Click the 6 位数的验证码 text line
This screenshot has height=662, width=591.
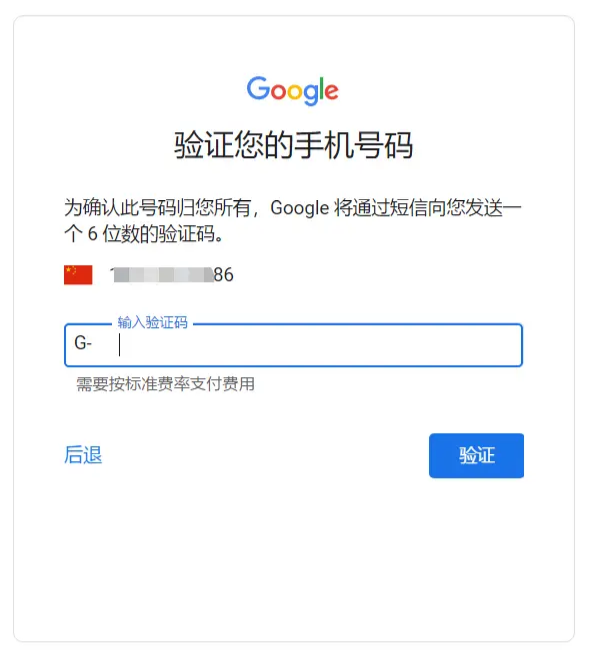pos(144,233)
